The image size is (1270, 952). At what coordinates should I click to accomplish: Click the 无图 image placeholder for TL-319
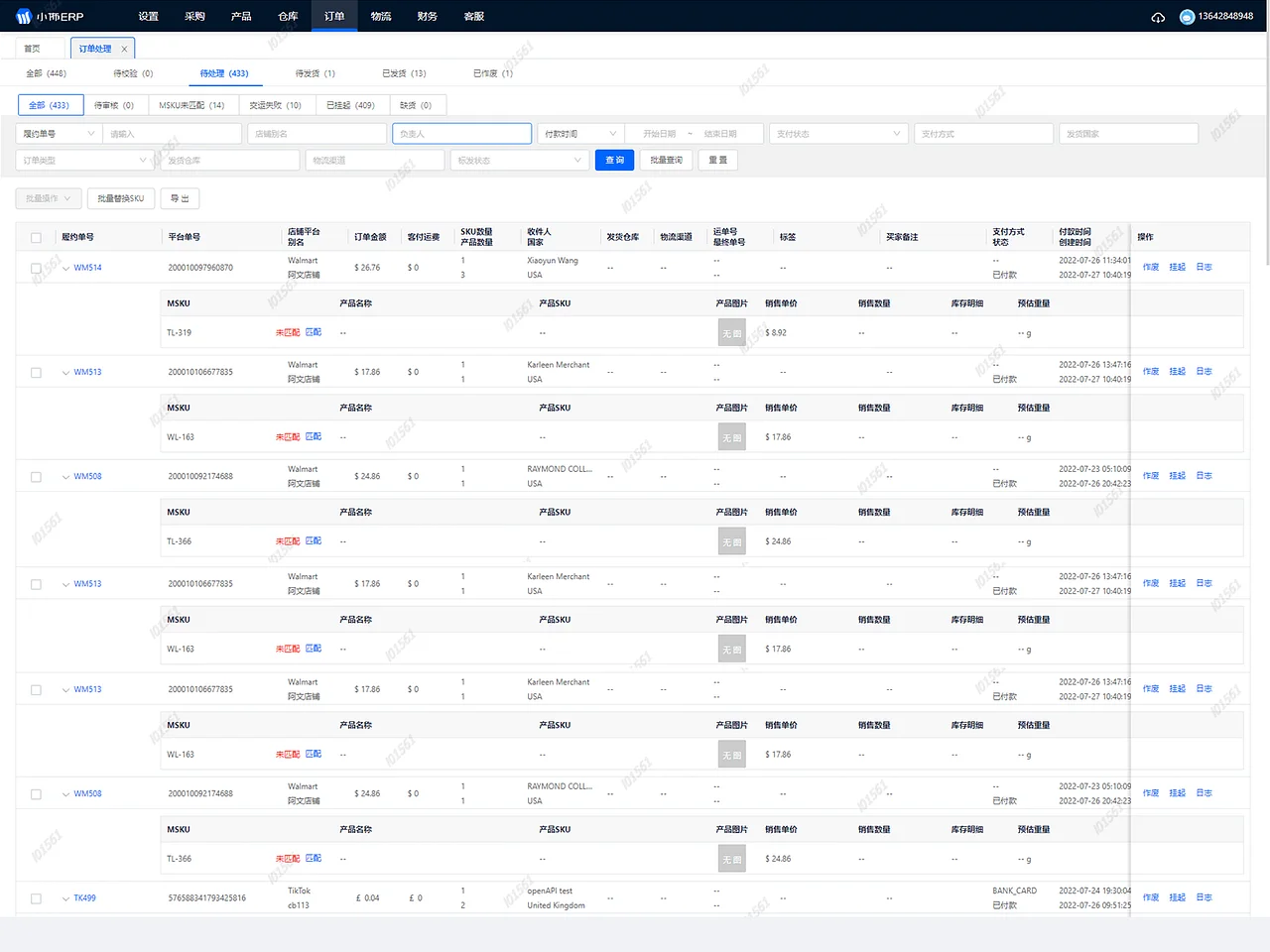[731, 332]
